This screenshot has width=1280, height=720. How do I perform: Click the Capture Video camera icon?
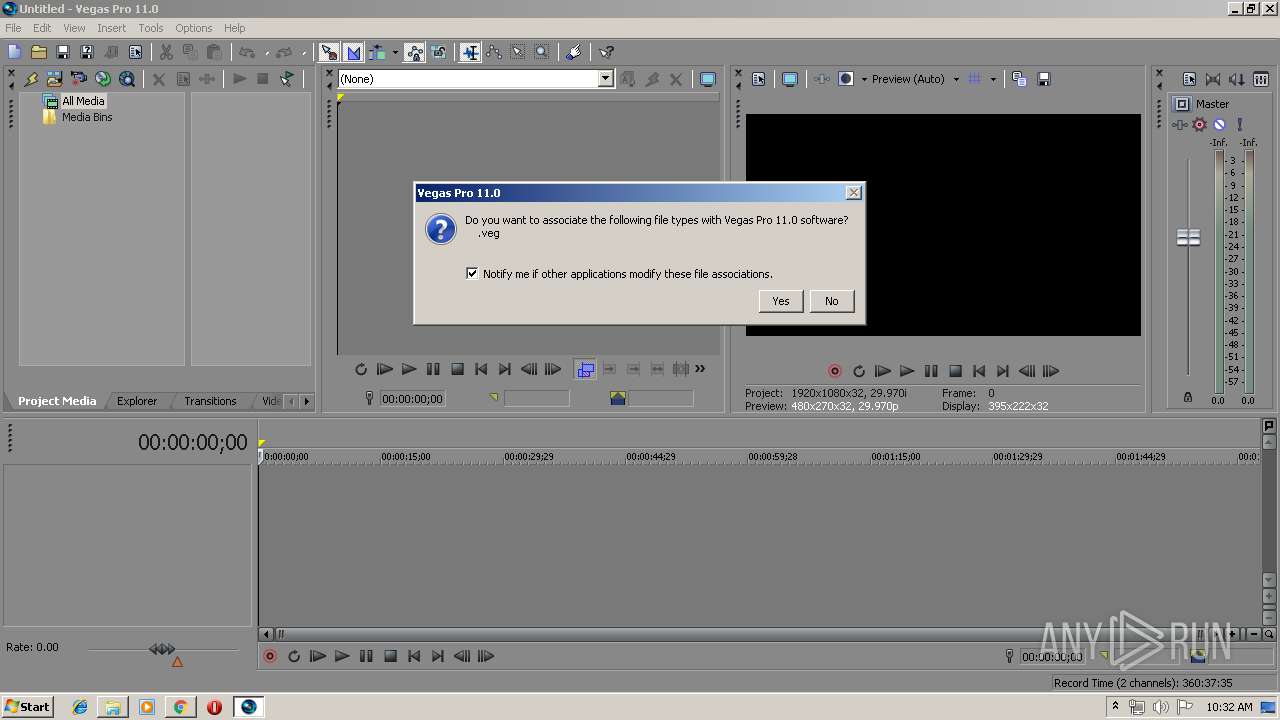pyautogui.click(x=79, y=79)
